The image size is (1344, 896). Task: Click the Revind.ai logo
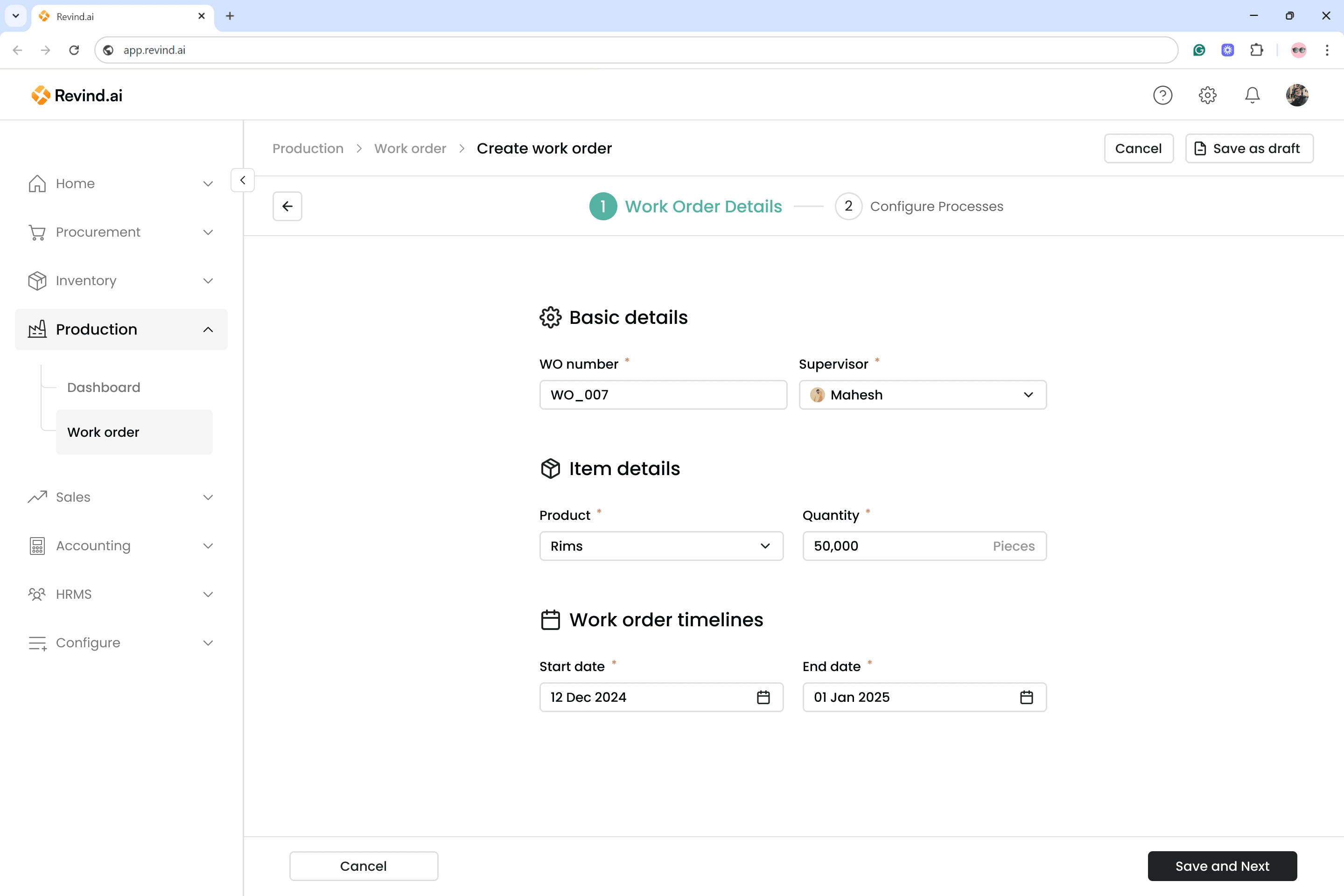[77, 95]
